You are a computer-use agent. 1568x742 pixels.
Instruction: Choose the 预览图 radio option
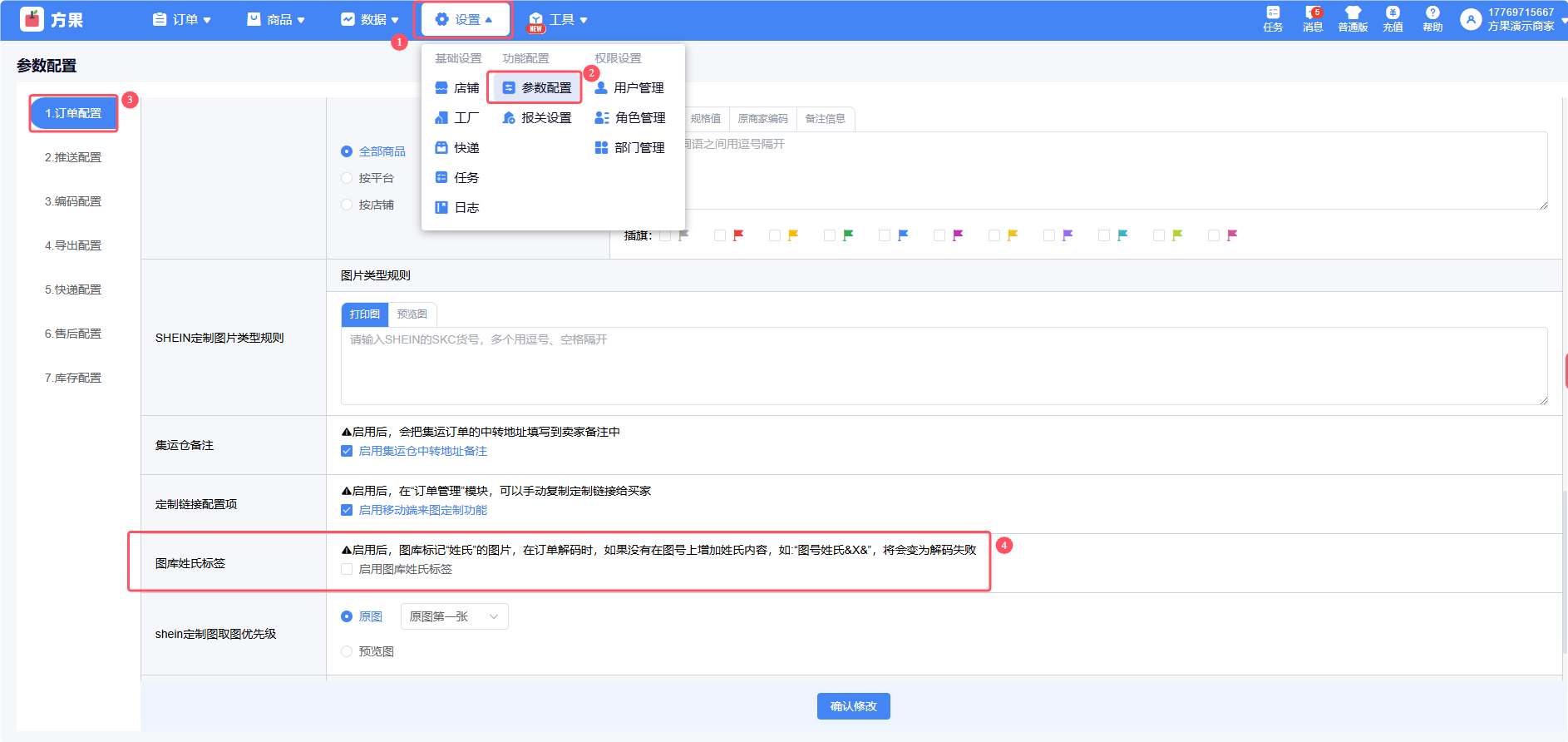click(347, 652)
